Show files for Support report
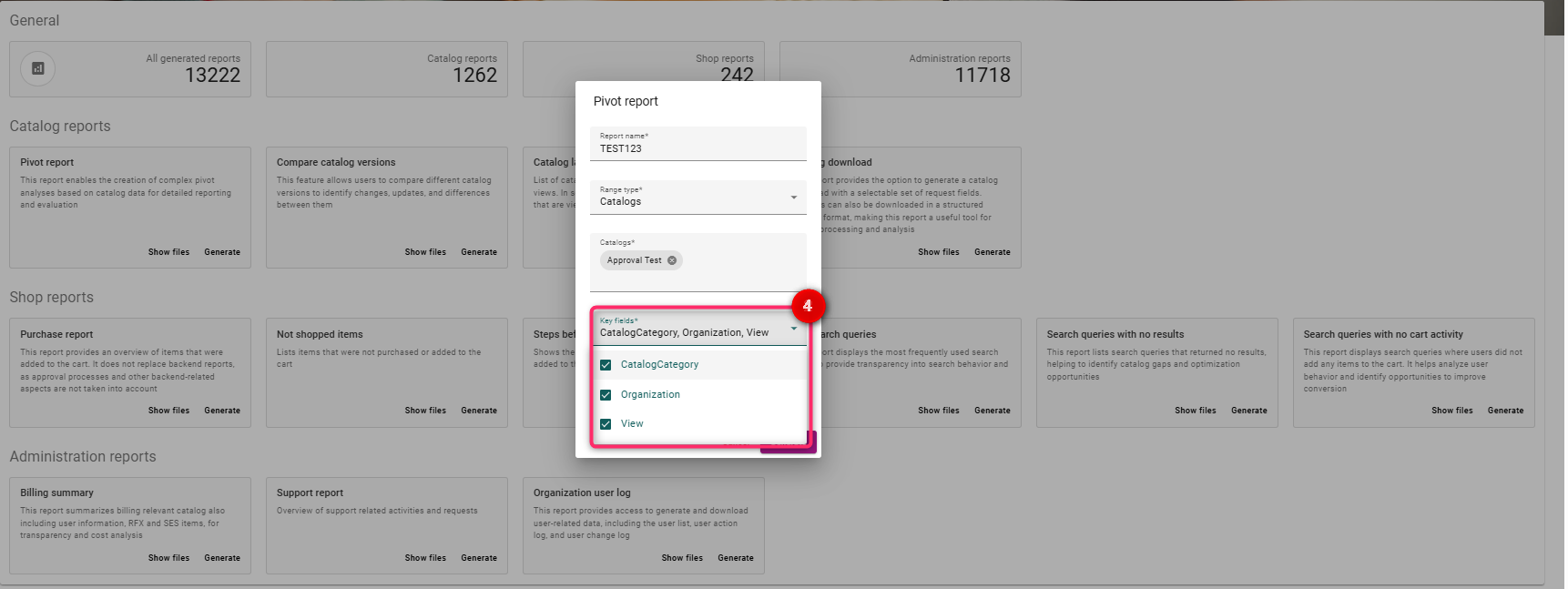Viewport: 1568px width, 589px height. pos(425,558)
